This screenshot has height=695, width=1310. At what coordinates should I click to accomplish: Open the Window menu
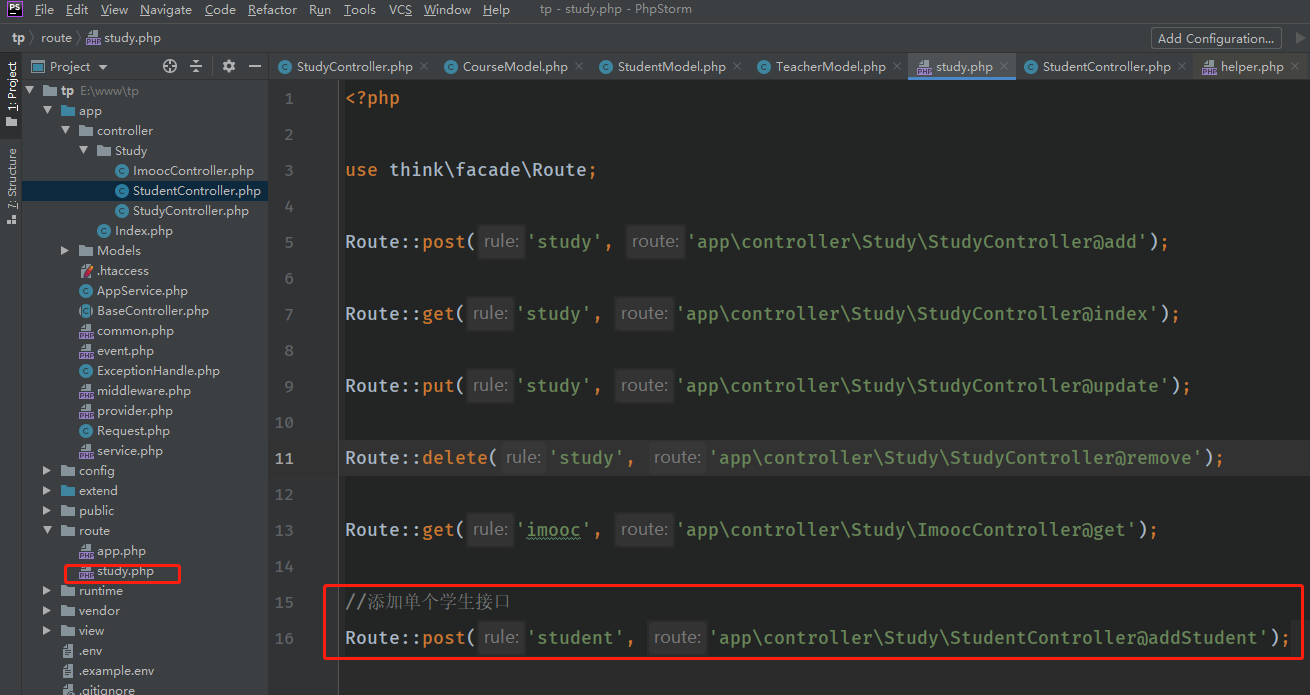pos(447,10)
